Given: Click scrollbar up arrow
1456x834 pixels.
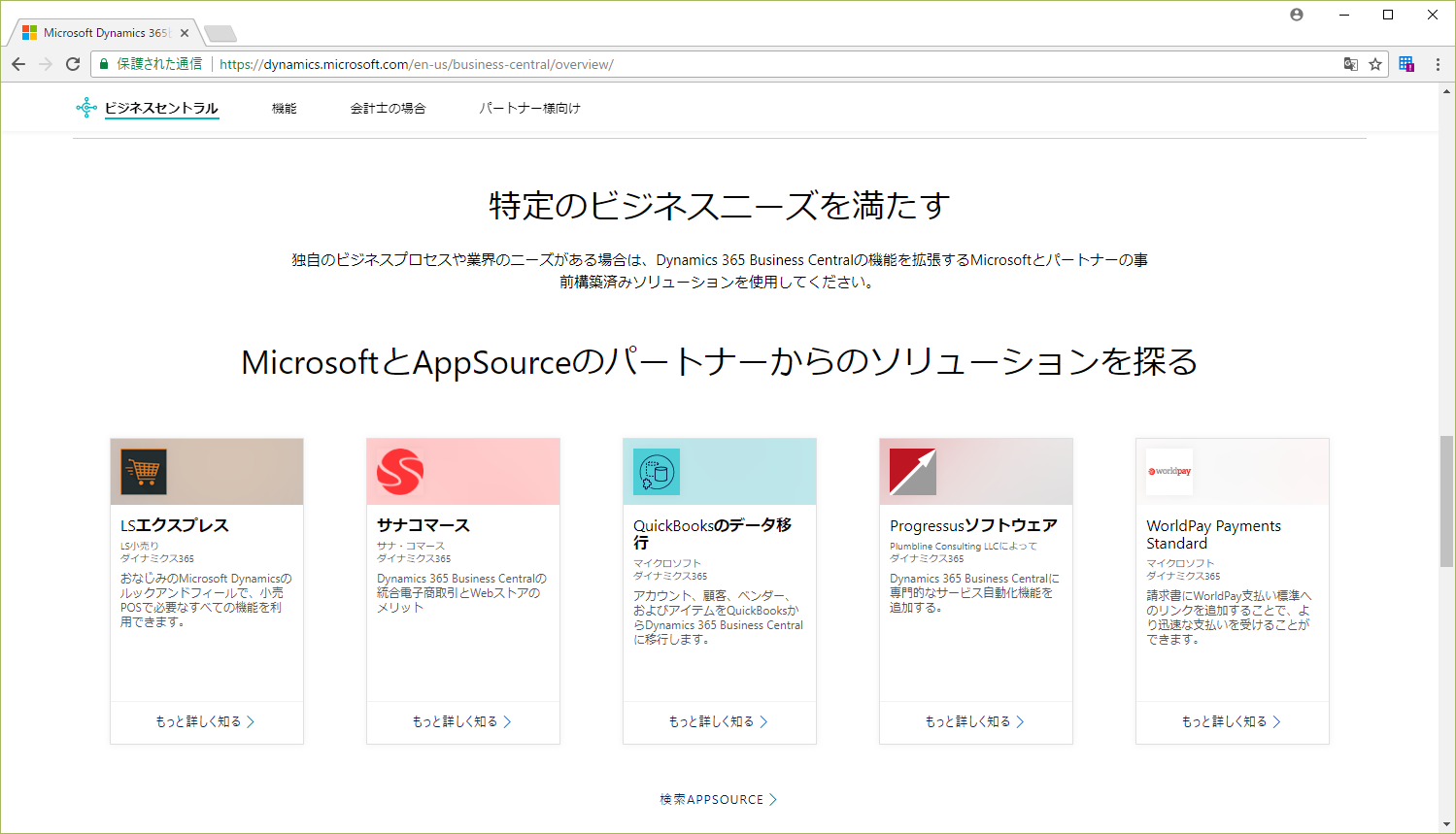Looking at the screenshot, I should coord(1446,90).
